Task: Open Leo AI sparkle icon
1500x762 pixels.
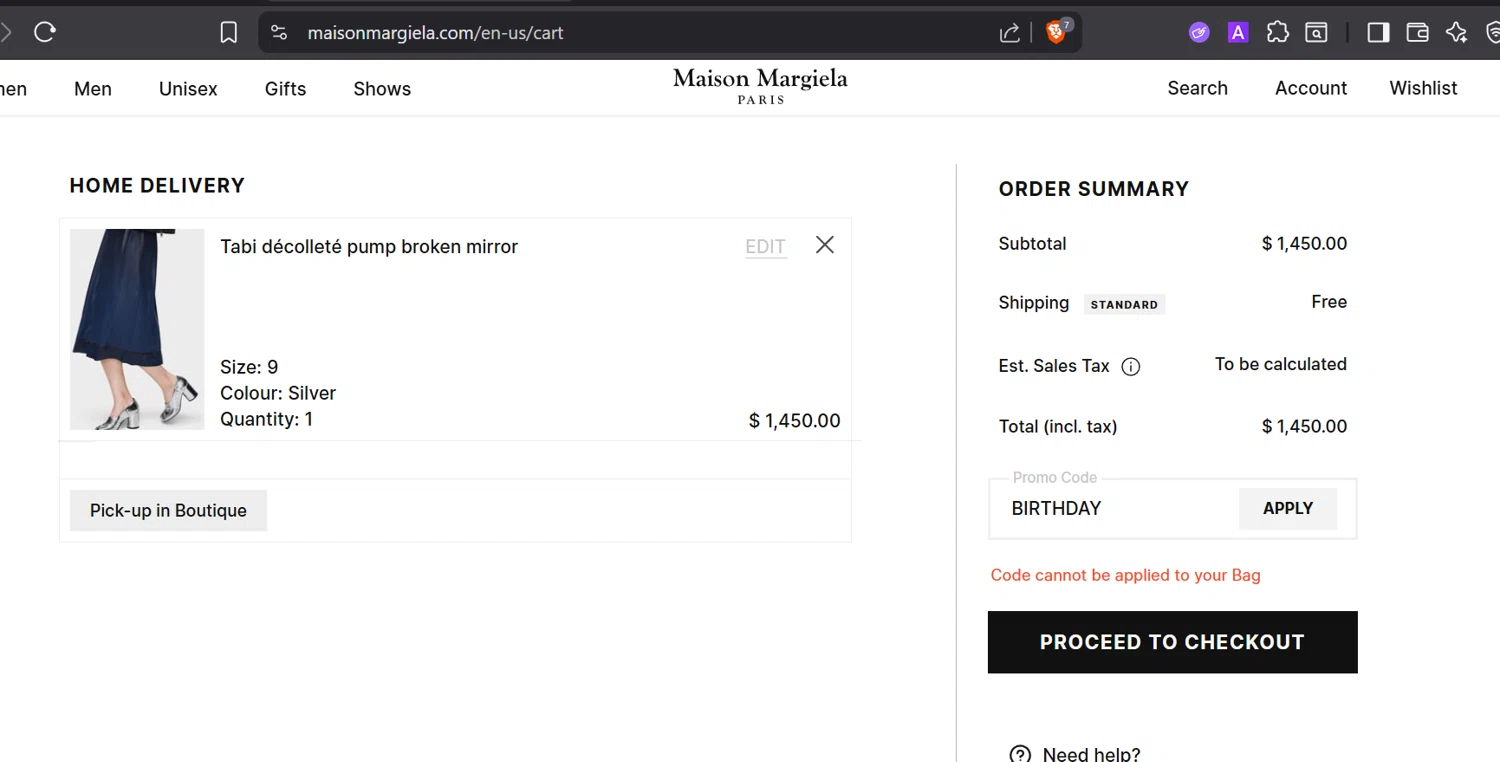Action: pyautogui.click(x=1456, y=33)
